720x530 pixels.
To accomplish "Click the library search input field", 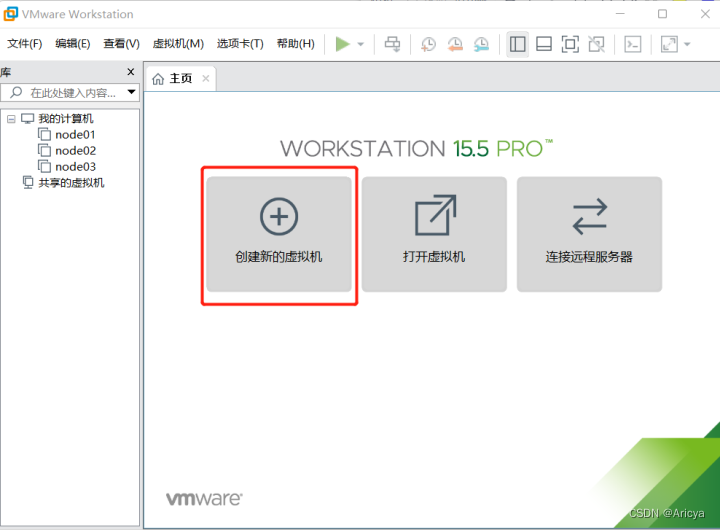I will [69, 93].
